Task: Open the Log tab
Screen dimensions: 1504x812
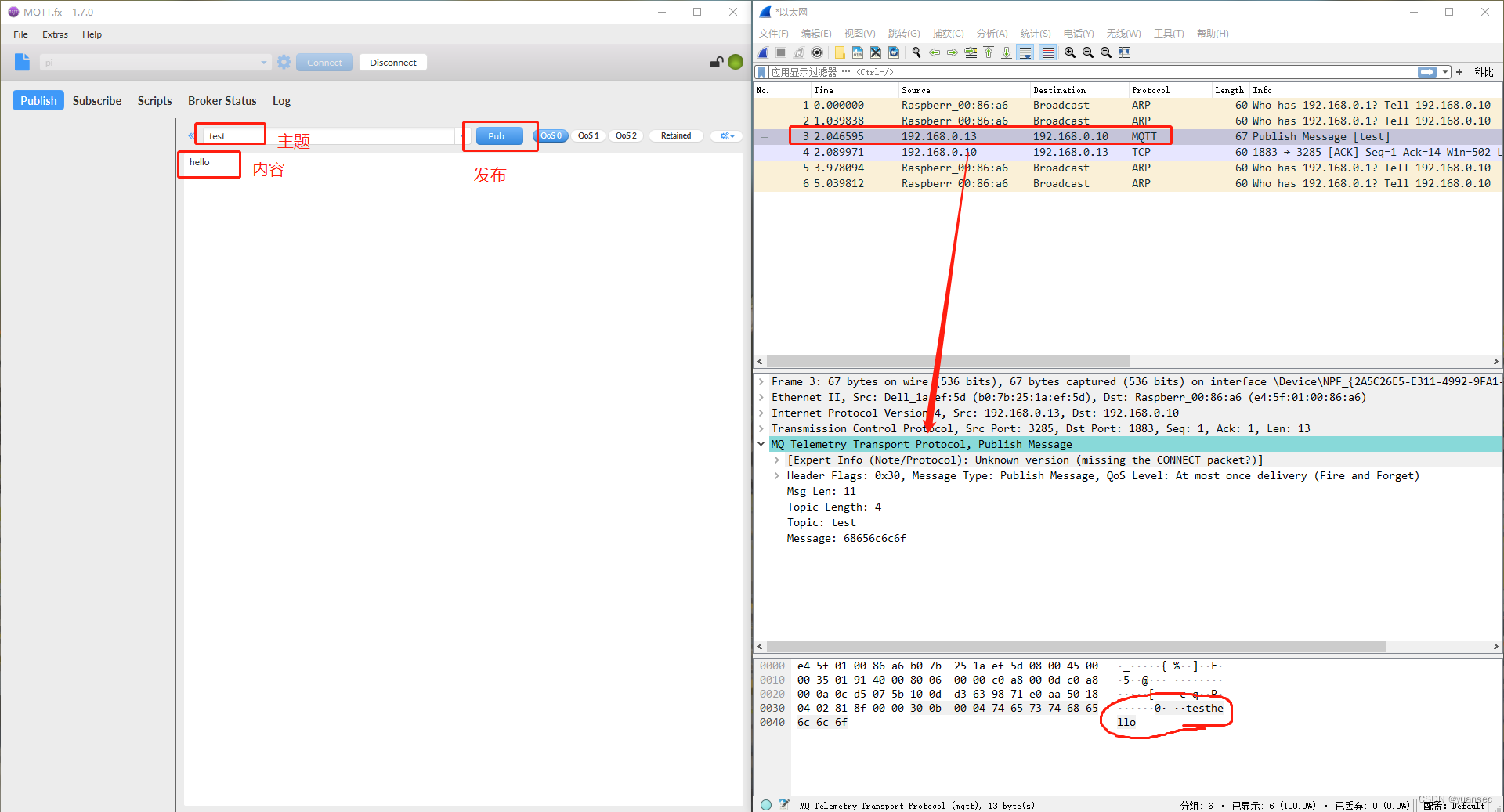Action: tap(281, 100)
